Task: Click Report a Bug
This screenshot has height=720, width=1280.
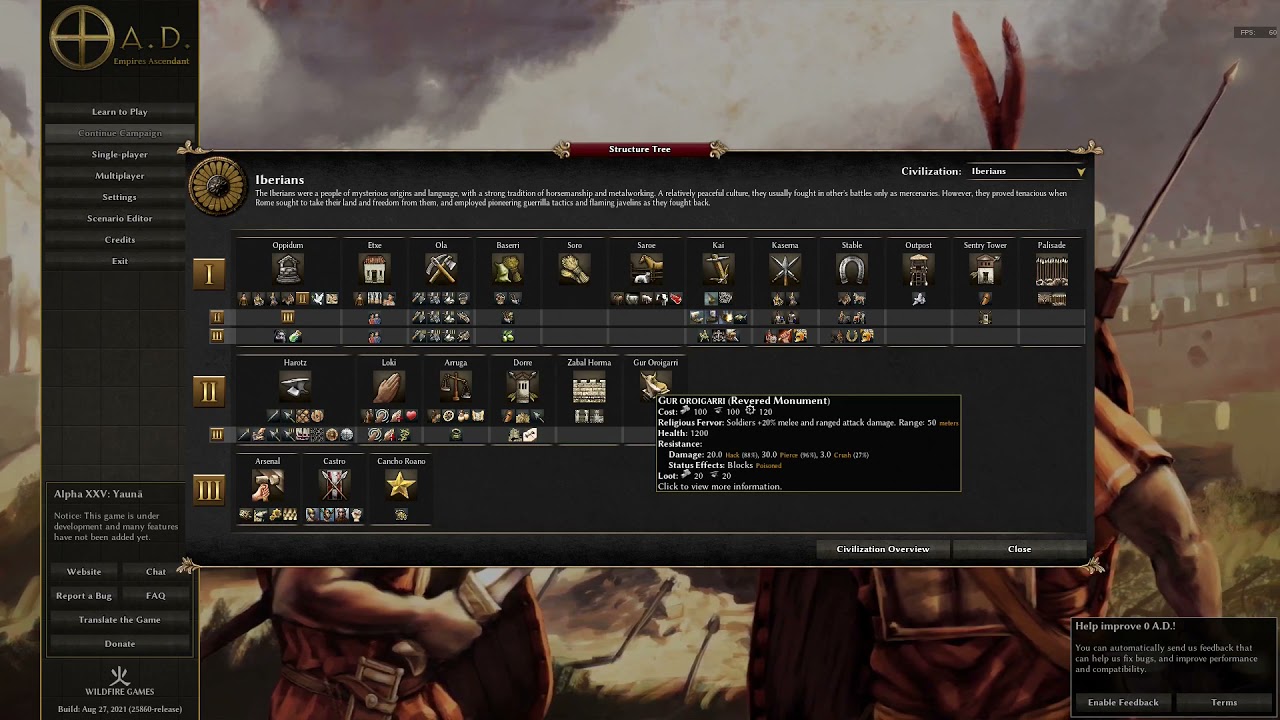Action: tap(84, 596)
